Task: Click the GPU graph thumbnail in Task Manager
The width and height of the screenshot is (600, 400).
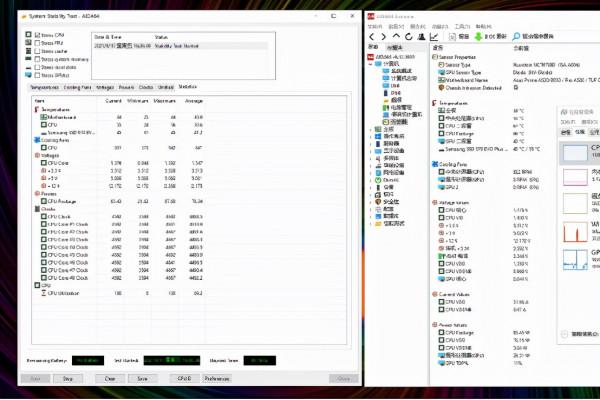Action: 575,260
